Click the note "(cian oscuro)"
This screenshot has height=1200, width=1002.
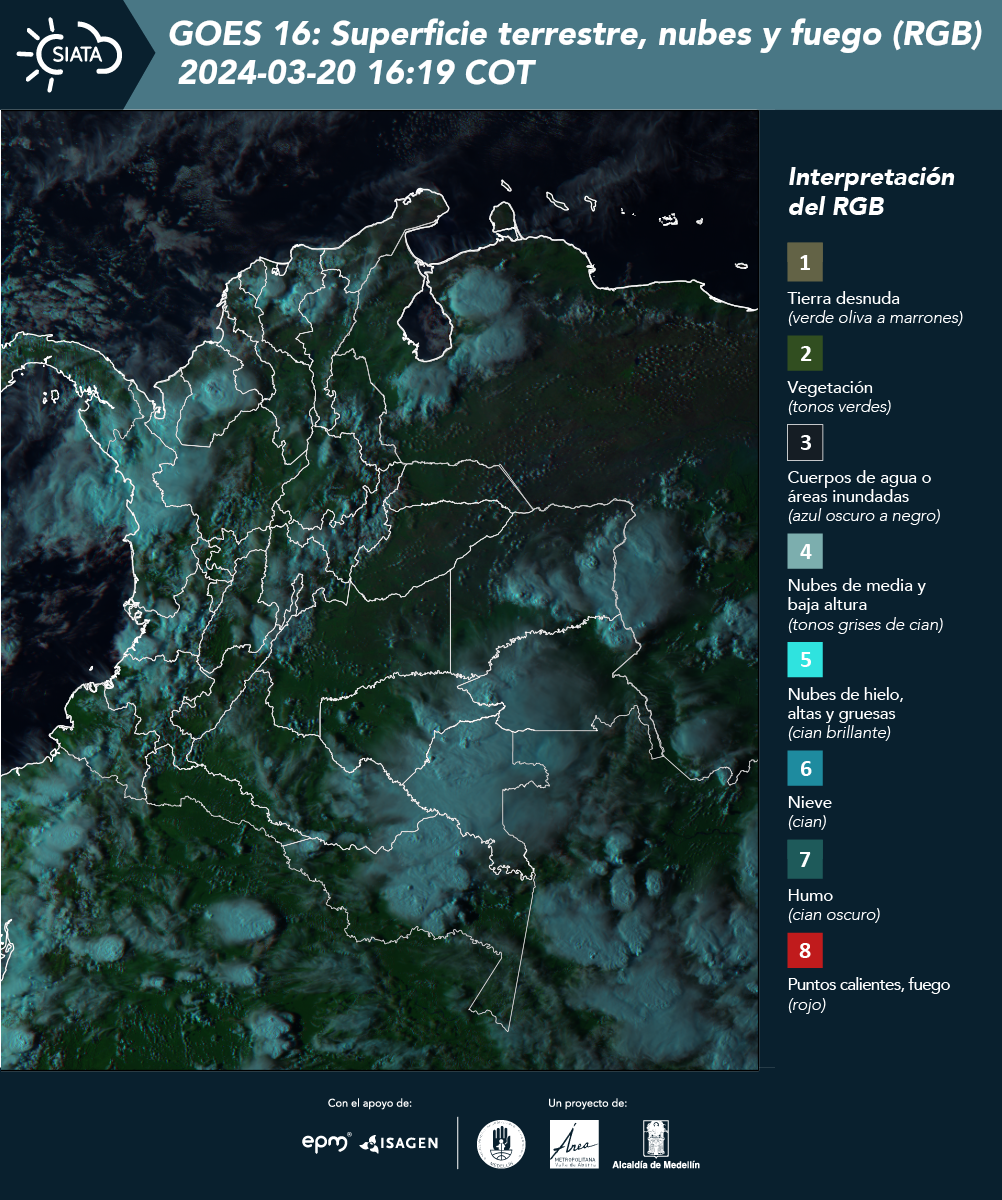834,914
